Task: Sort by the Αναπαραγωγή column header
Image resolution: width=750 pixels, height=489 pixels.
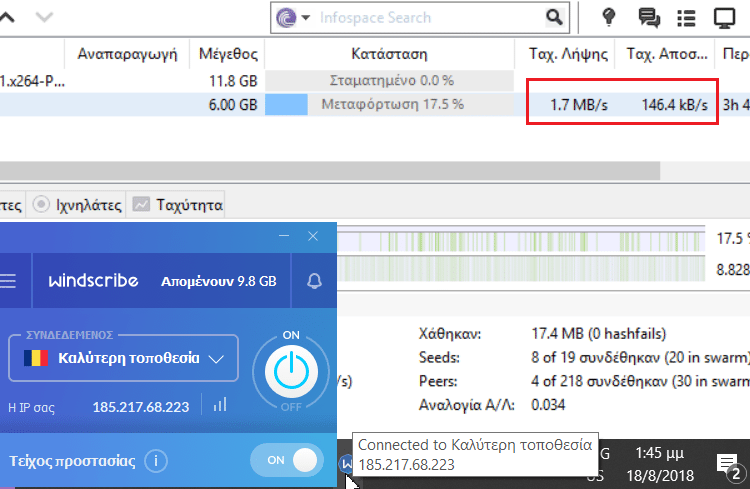Action: coord(127,54)
